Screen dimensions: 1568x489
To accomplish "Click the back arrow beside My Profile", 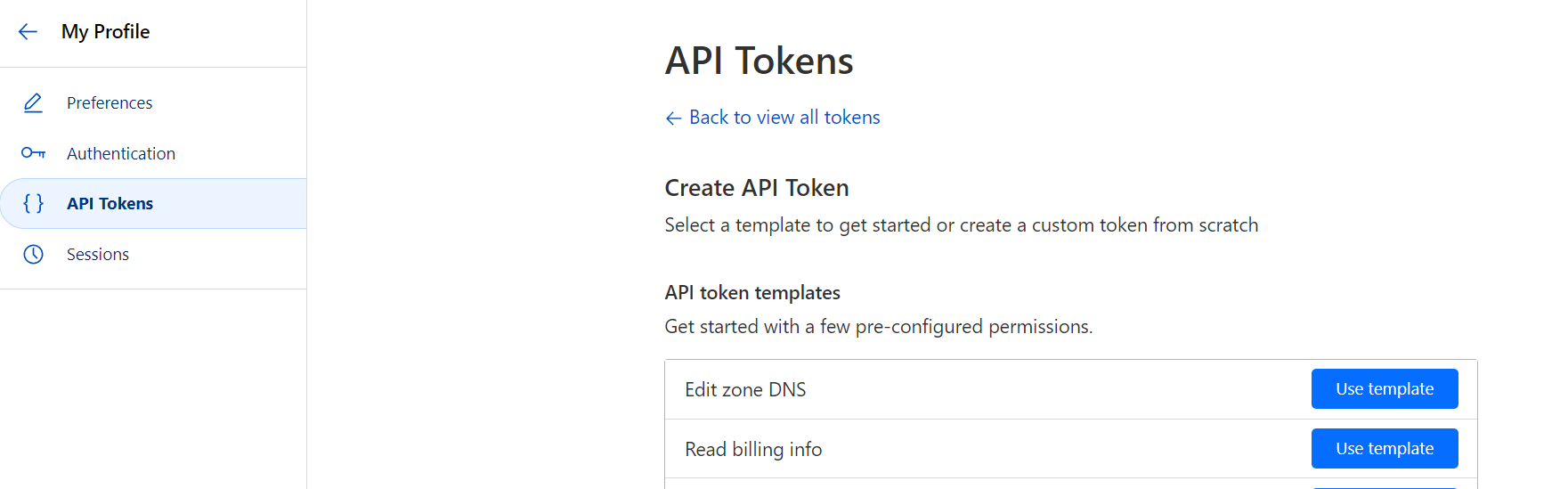I will pyautogui.click(x=28, y=32).
